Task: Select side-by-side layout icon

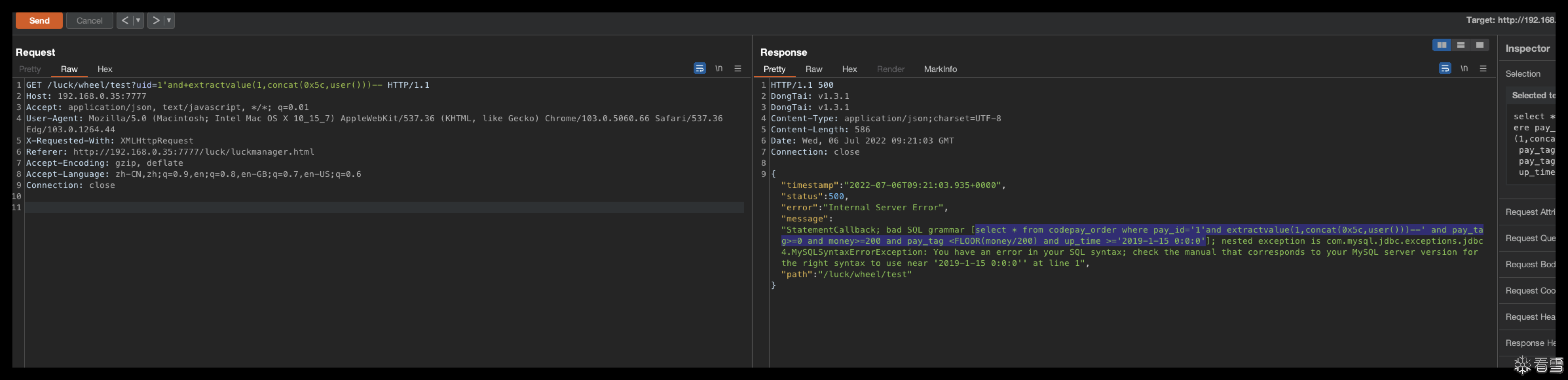Action: click(1441, 45)
